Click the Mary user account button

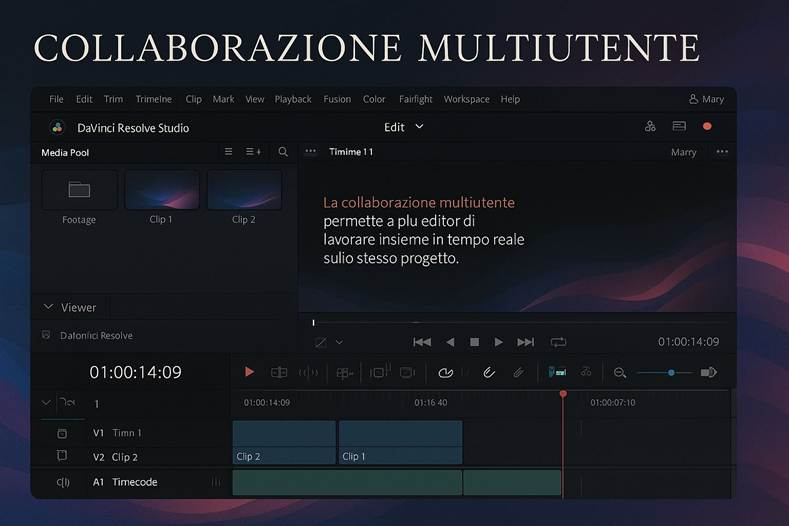pos(706,99)
